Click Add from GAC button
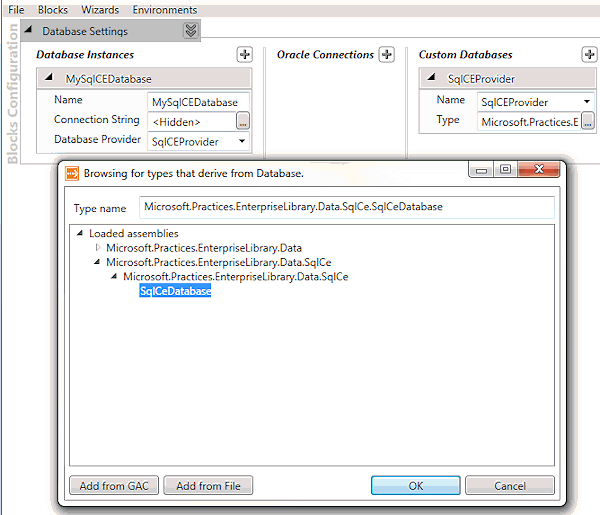Screen dimensions: 600x515 (x=114, y=486)
